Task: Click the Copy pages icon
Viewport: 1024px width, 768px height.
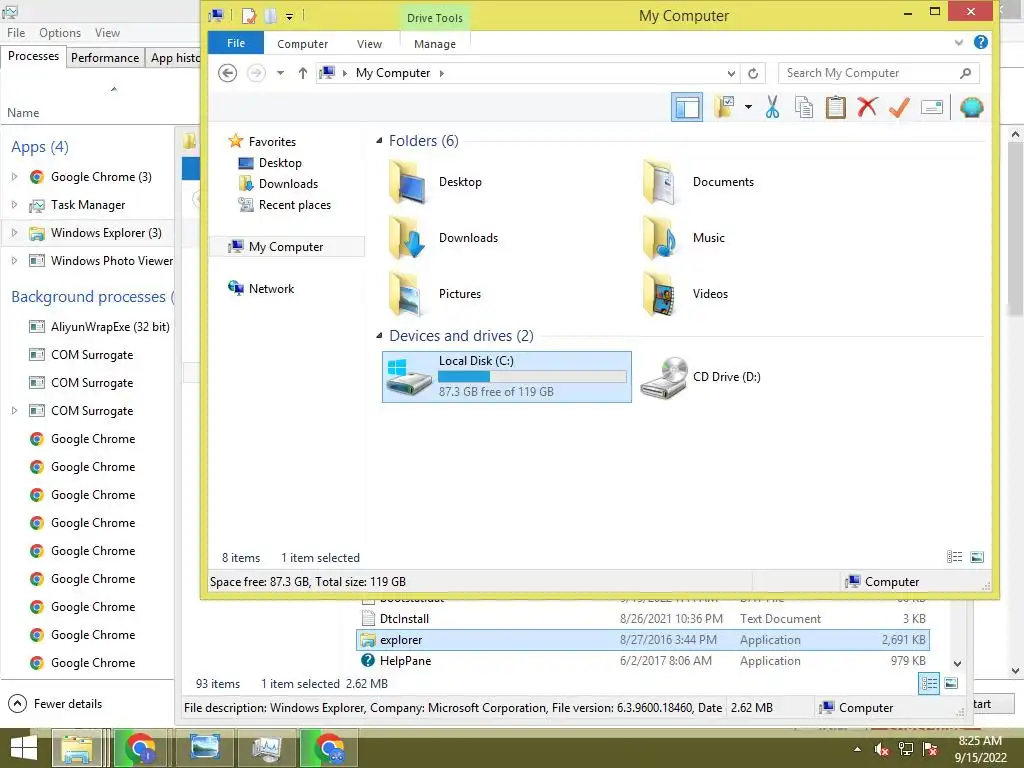Action: pos(804,107)
